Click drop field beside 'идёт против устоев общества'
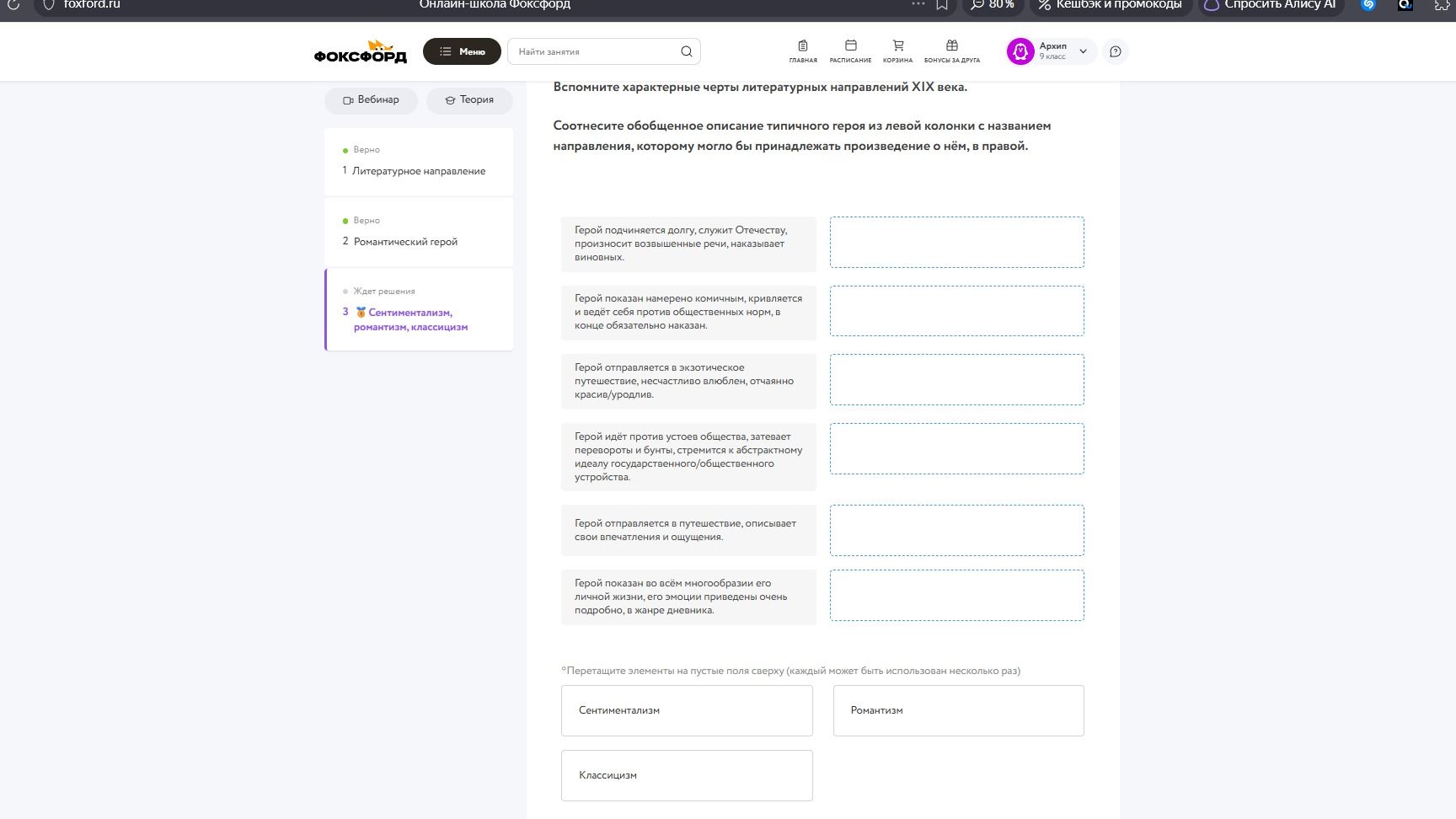Viewport: 1456px width, 819px height. tap(956, 448)
